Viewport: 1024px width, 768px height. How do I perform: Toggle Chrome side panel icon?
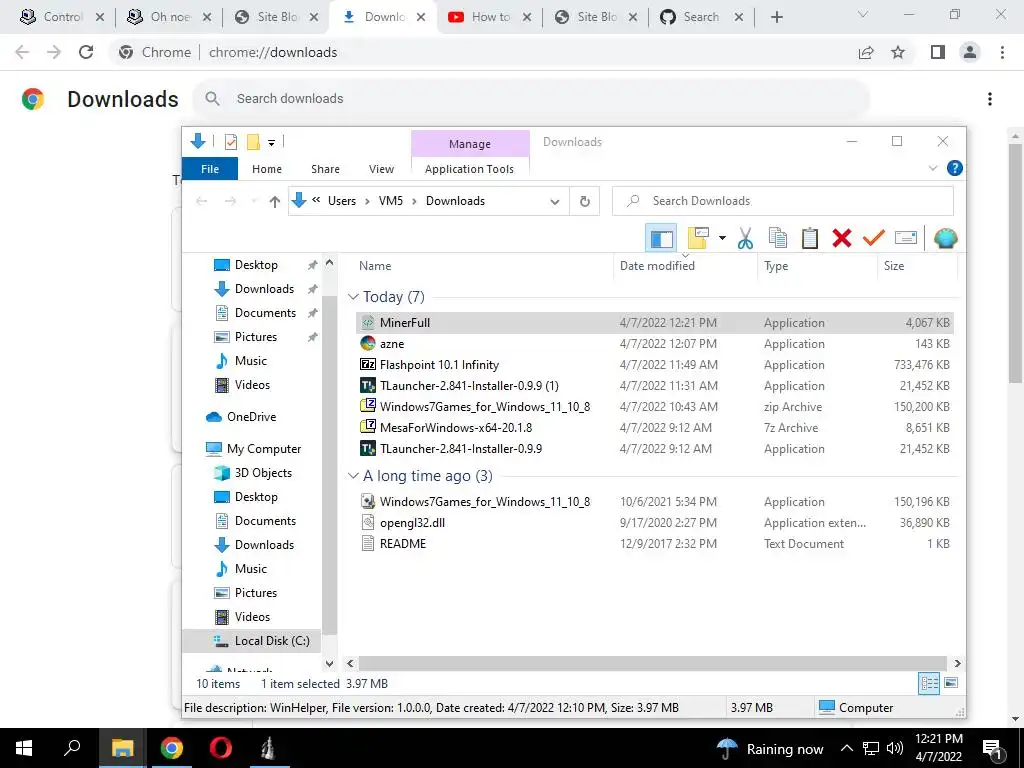(938, 52)
